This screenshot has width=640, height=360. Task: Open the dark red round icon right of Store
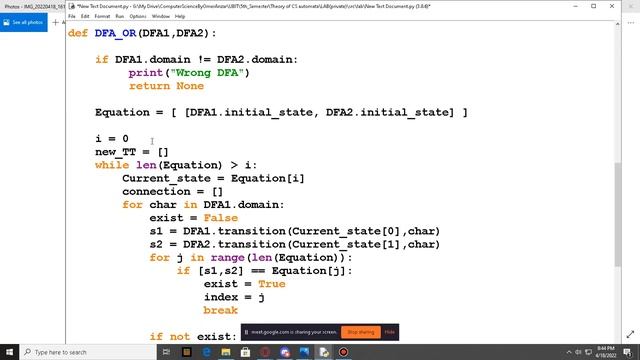pyautogui.click(x=265, y=352)
